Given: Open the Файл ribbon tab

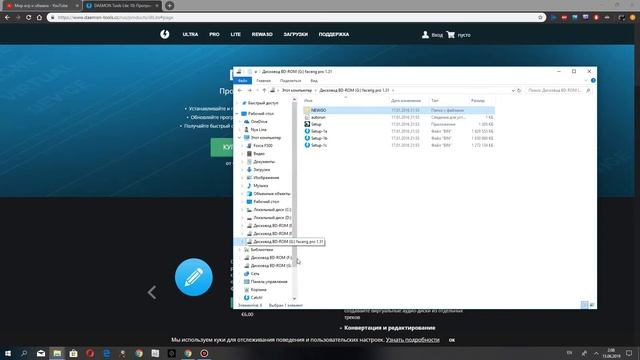Looking at the screenshot, I should click(x=242, y=81).
